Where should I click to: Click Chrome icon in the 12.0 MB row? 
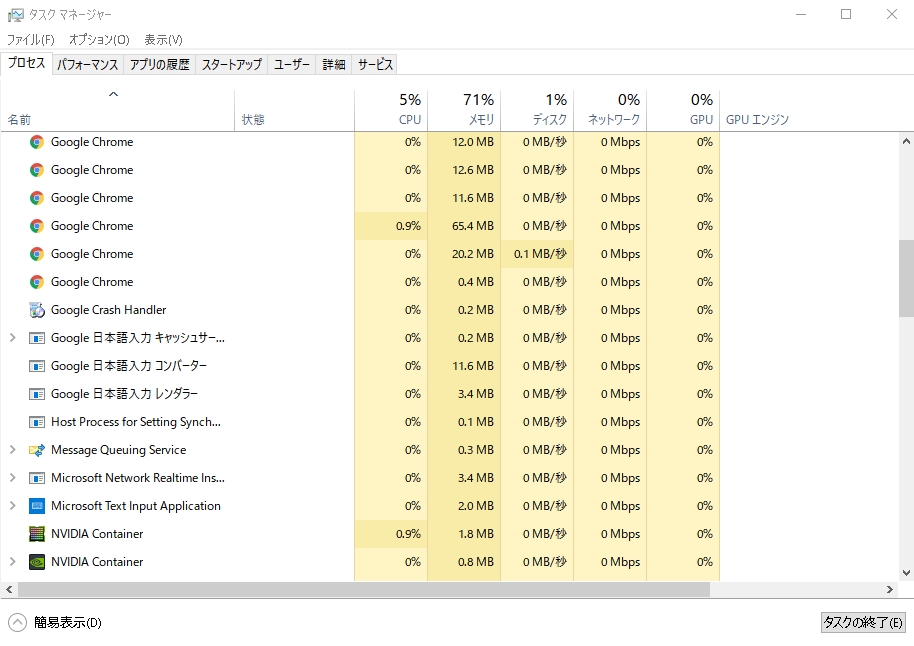37,142
